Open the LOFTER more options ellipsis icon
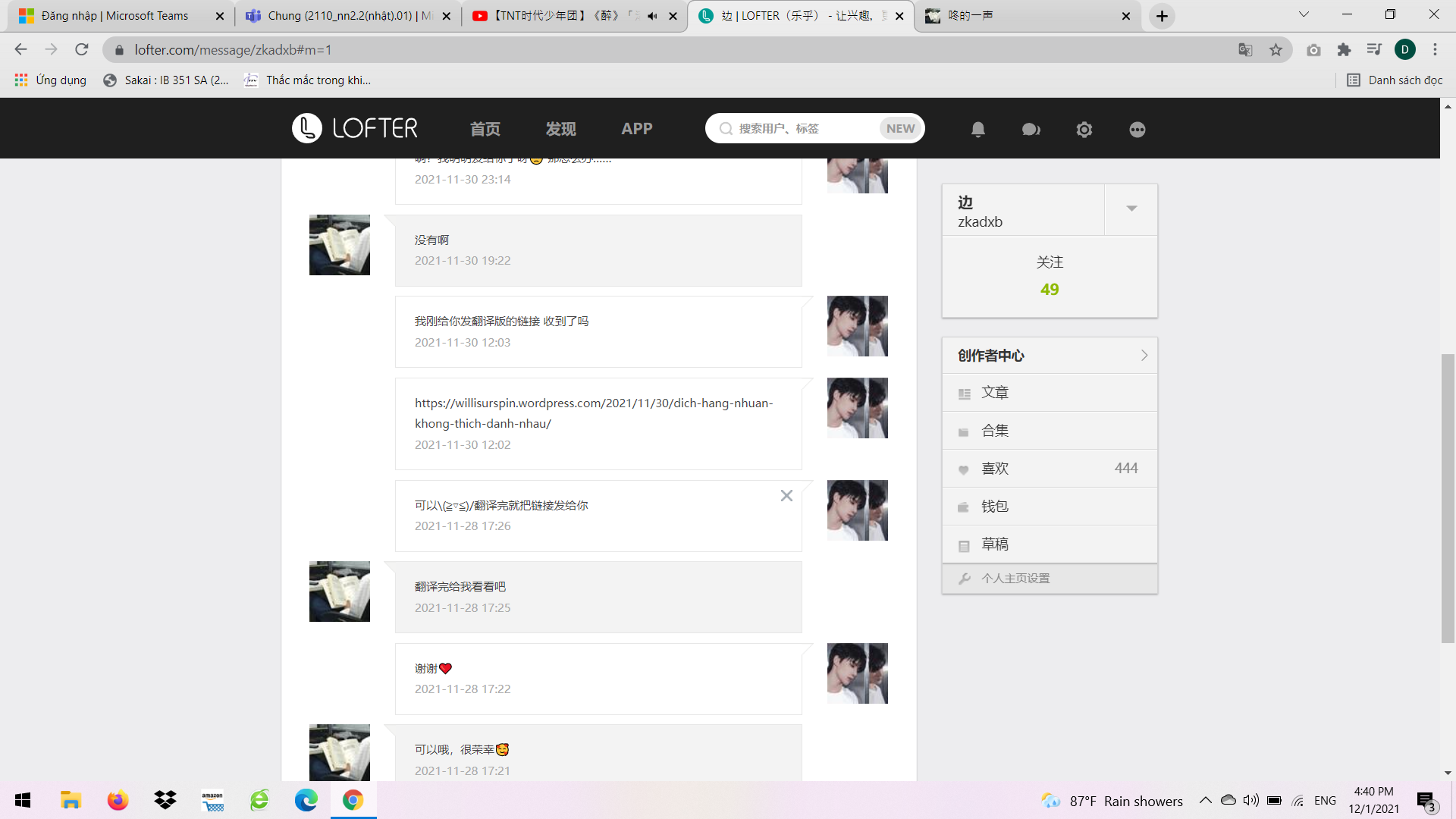The image size is (1456, 819). 1137,130
